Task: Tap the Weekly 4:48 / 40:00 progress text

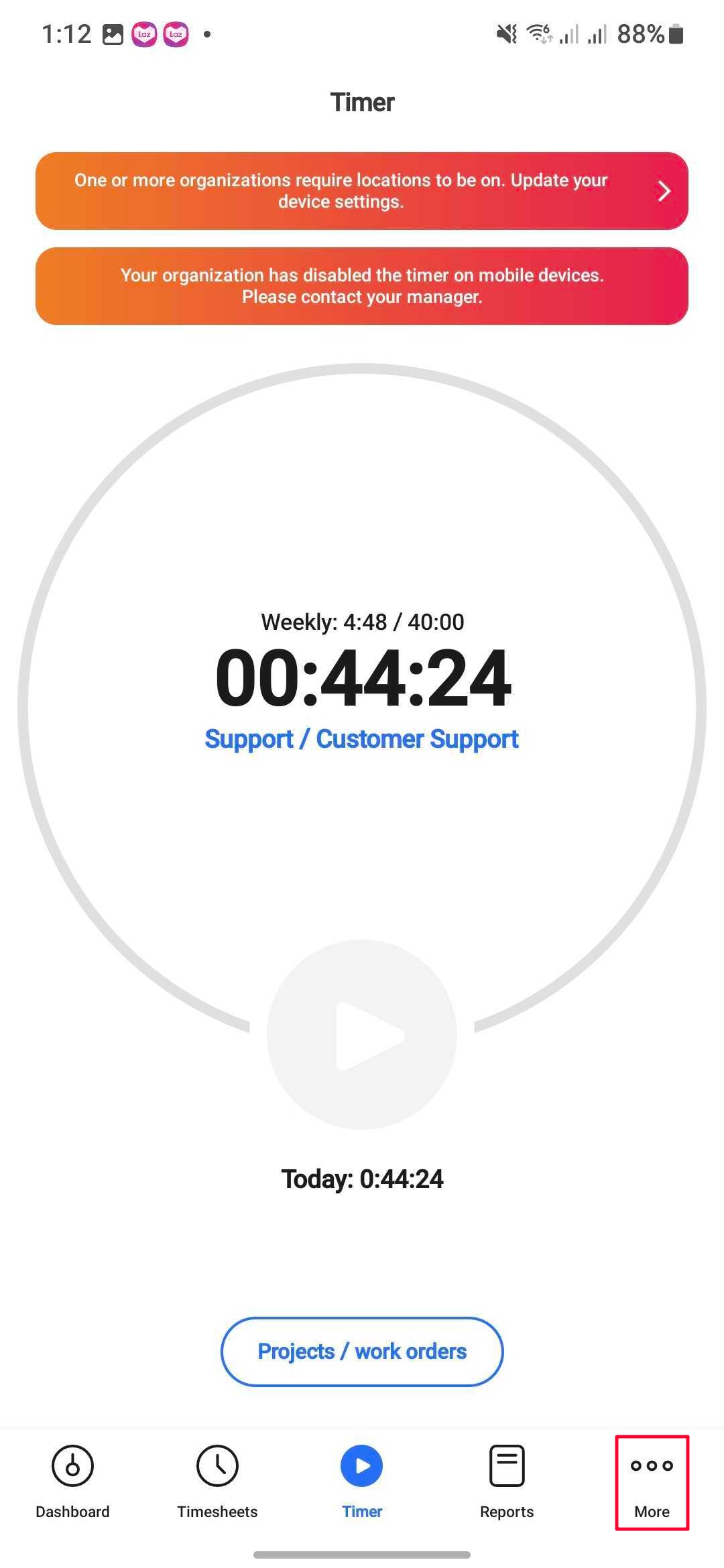Action: pos(362,622)
